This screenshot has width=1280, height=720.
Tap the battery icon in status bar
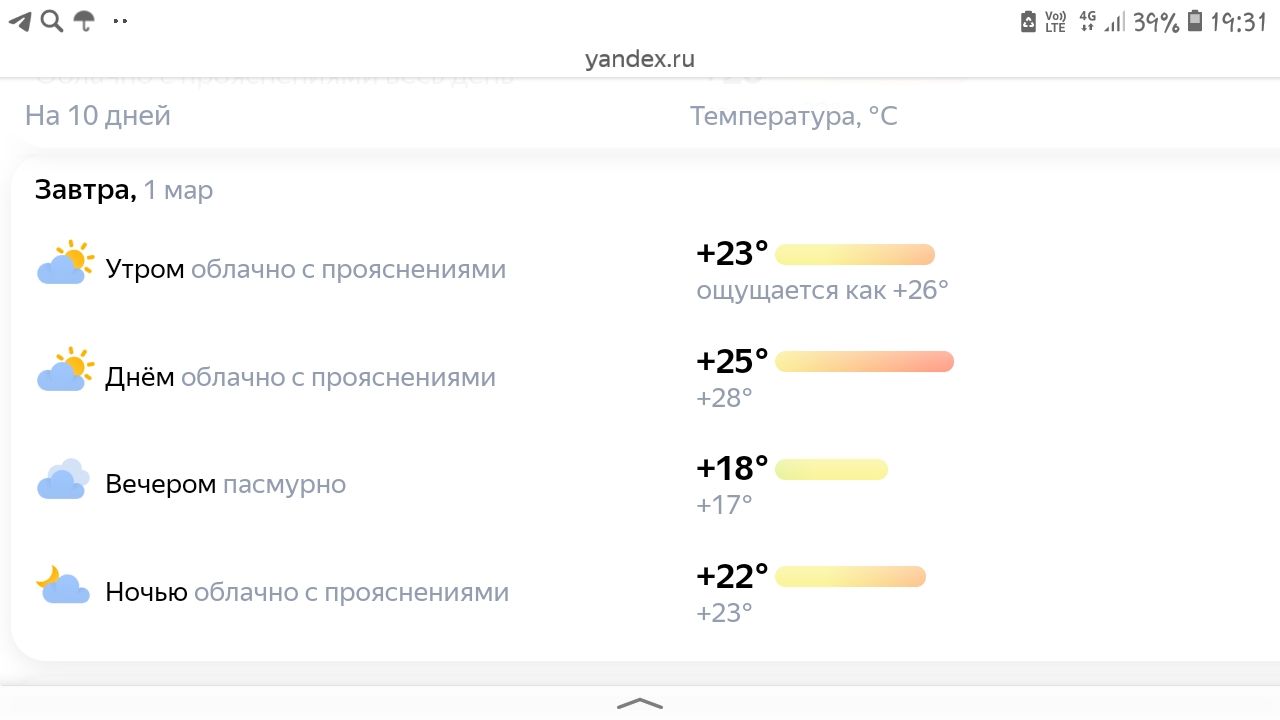click(1194, 22)
